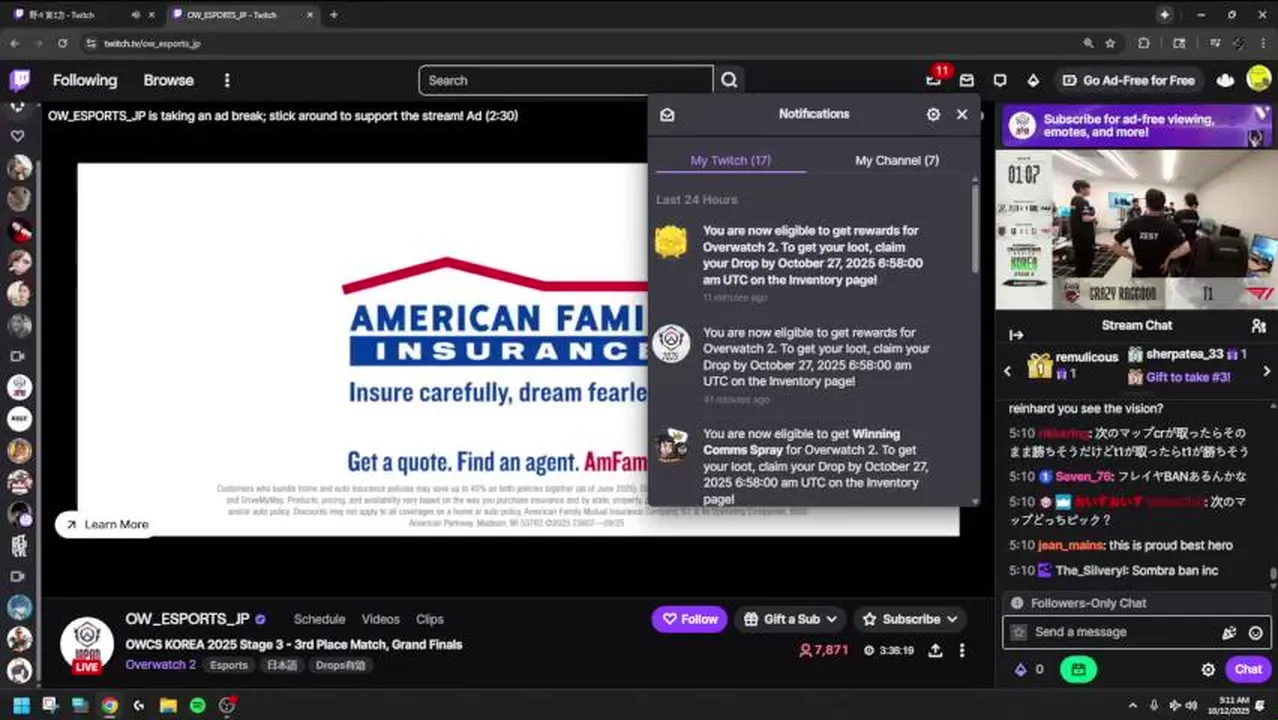Click the Subscribe for ad-free viewing banner
The height and width of the screenshot is (720, 1278).
pyautogui.click(x=1136, y=126)
